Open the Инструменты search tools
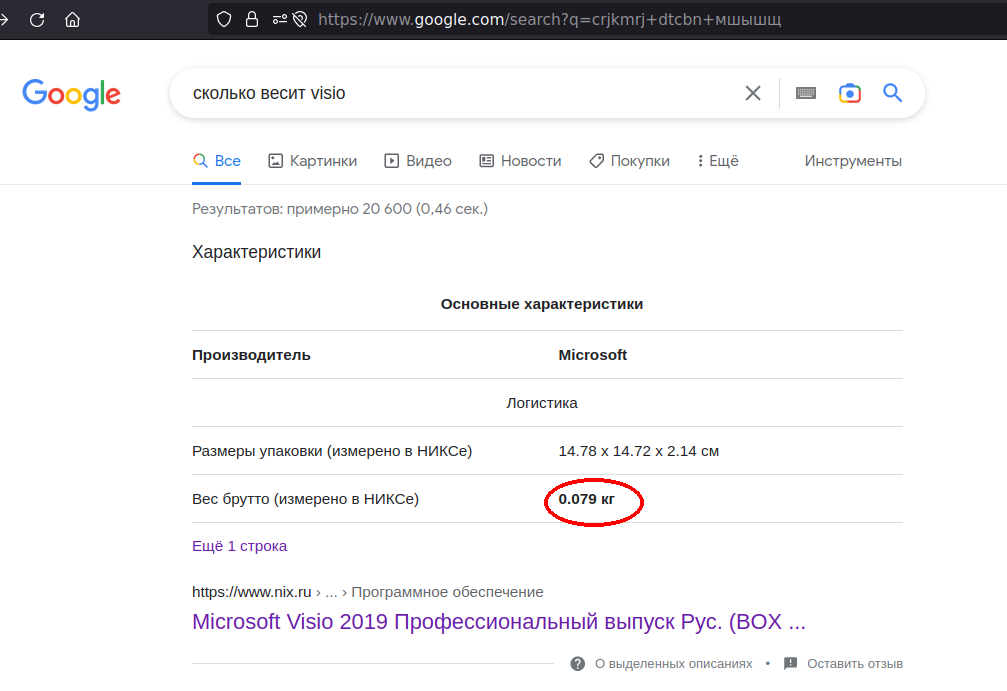This screenshot has height=691, width=1007. coord(853,161)
